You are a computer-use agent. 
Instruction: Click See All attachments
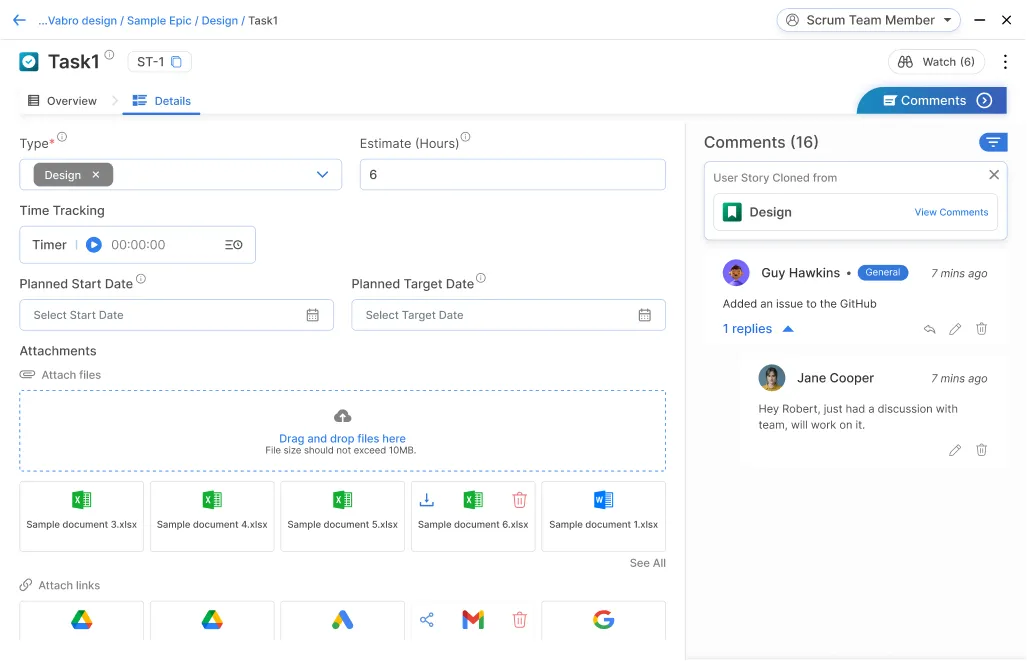tap(647, 563)
